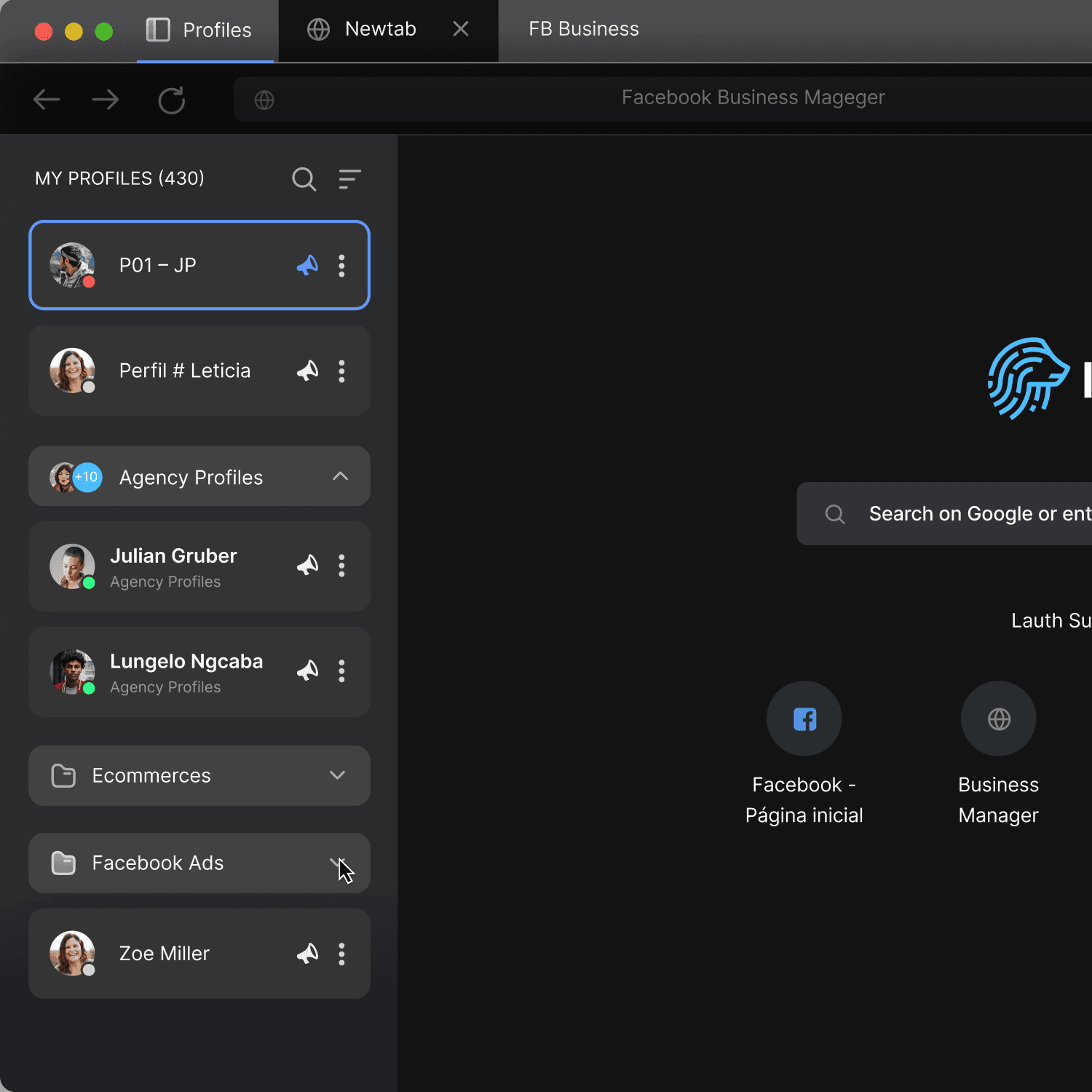Viewport: 1092px width, 1092px height.
Task: Click the megaphone icon on P01 – JP
Action: 307,266
